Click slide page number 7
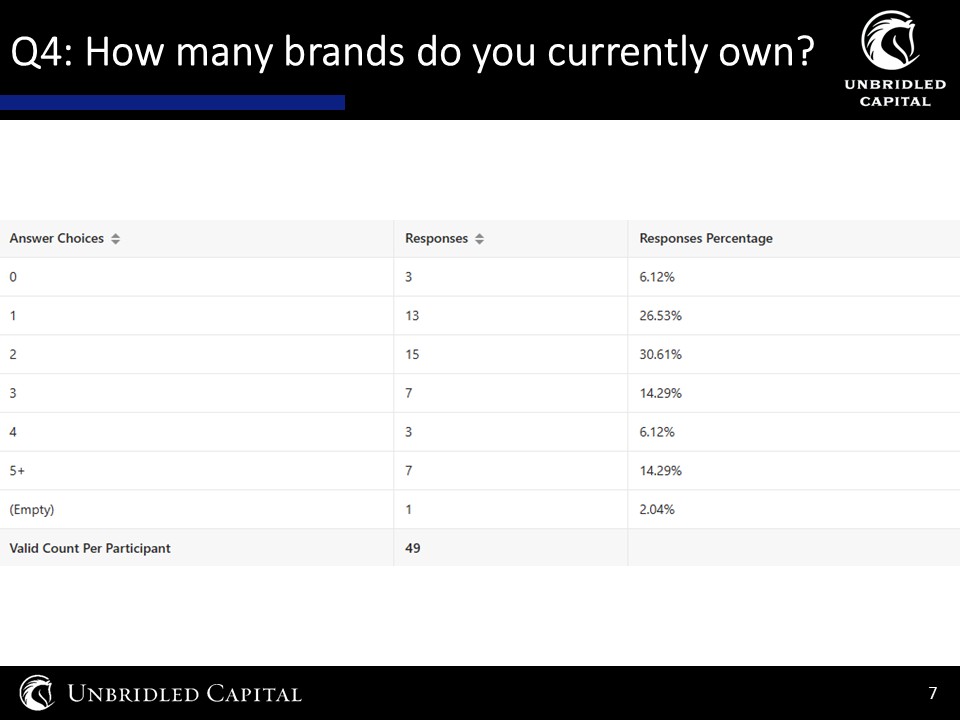Viewport: 960px width, 720px height. point(932,692)
